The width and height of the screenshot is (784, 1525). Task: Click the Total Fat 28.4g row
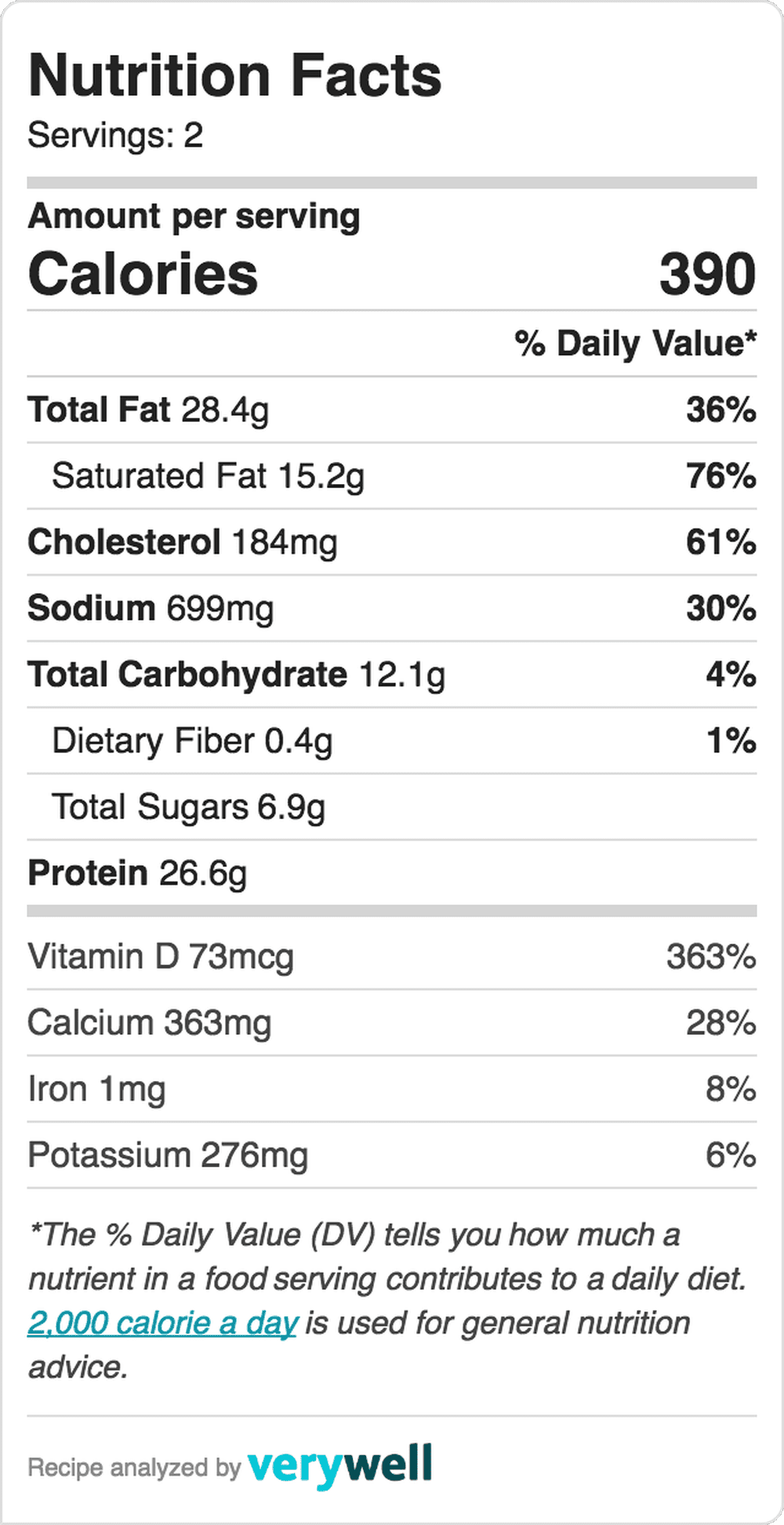coord(392,409)
